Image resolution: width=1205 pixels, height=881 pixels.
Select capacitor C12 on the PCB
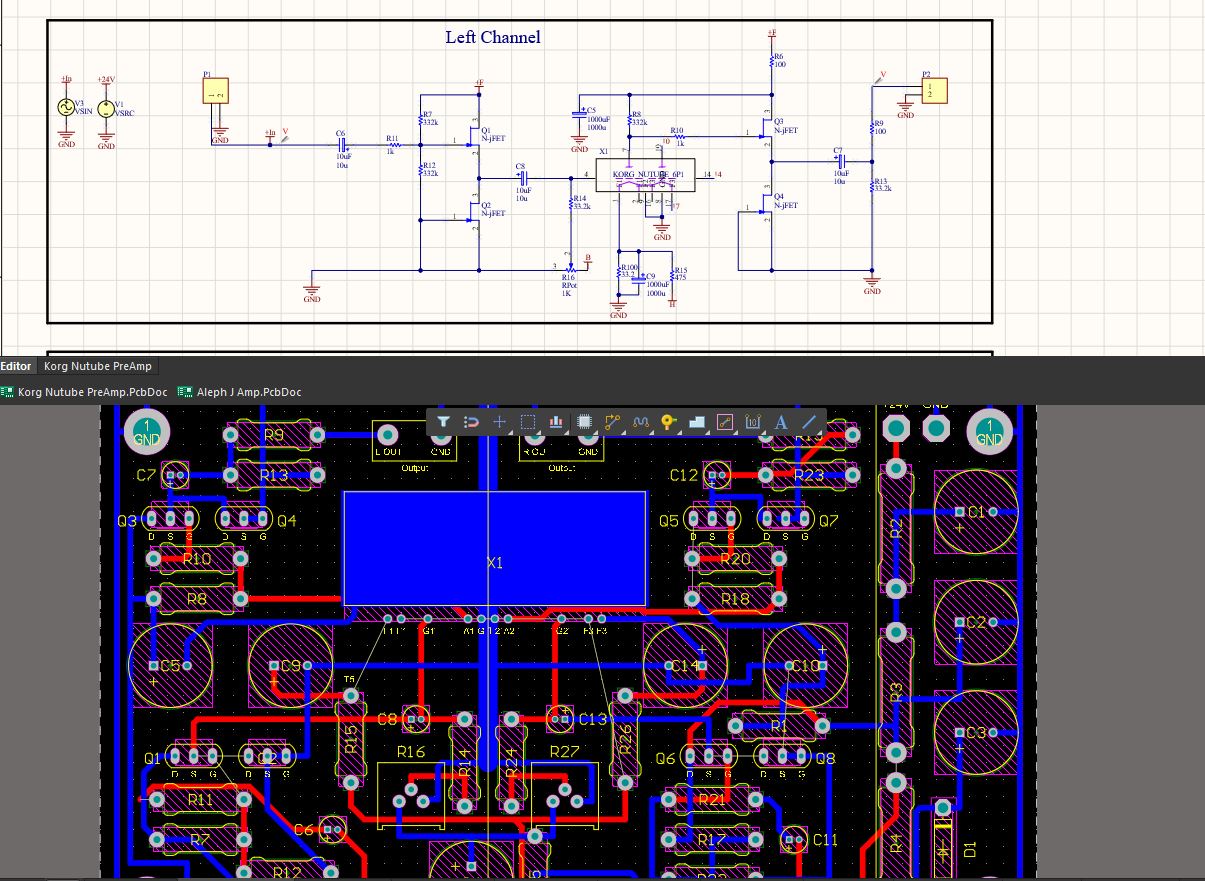[716, 475]
